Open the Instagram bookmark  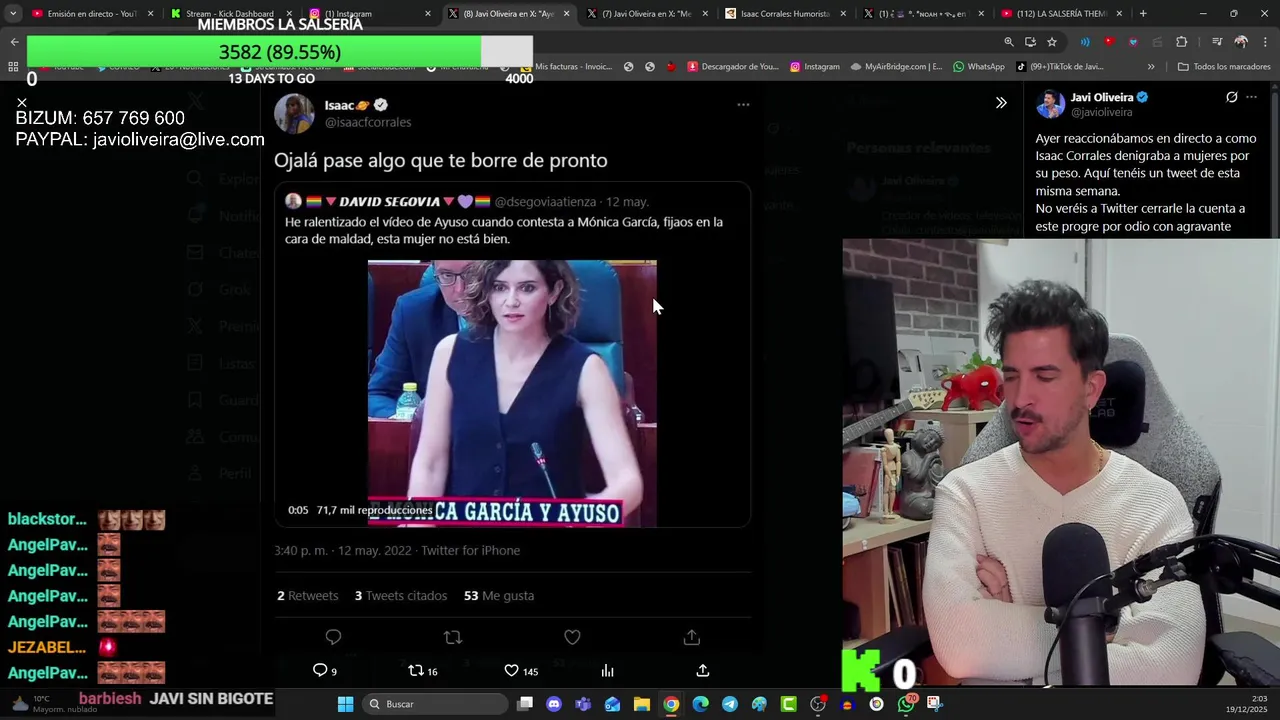pos(815,67)
